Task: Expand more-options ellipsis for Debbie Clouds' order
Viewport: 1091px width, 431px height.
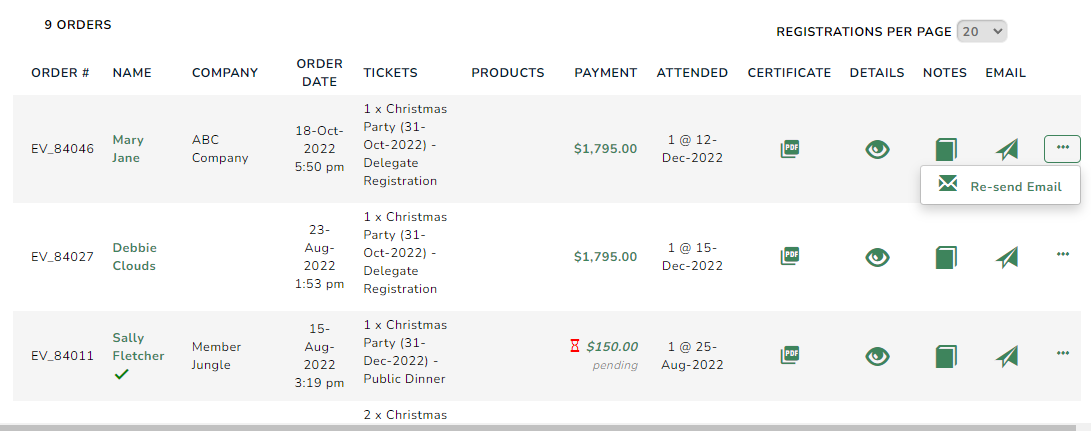Action: [x=1062, y=254]
